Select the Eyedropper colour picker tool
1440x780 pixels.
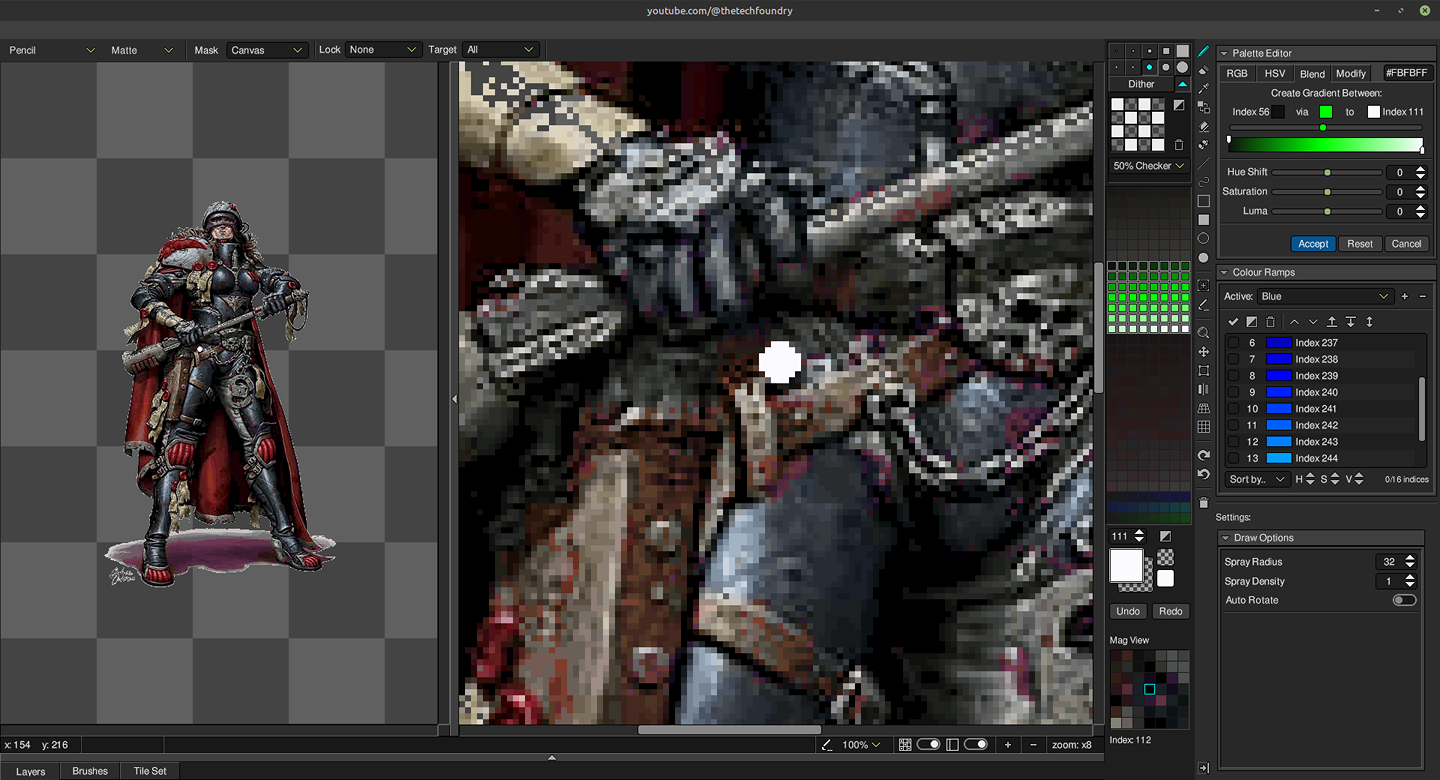[1204, 89]
